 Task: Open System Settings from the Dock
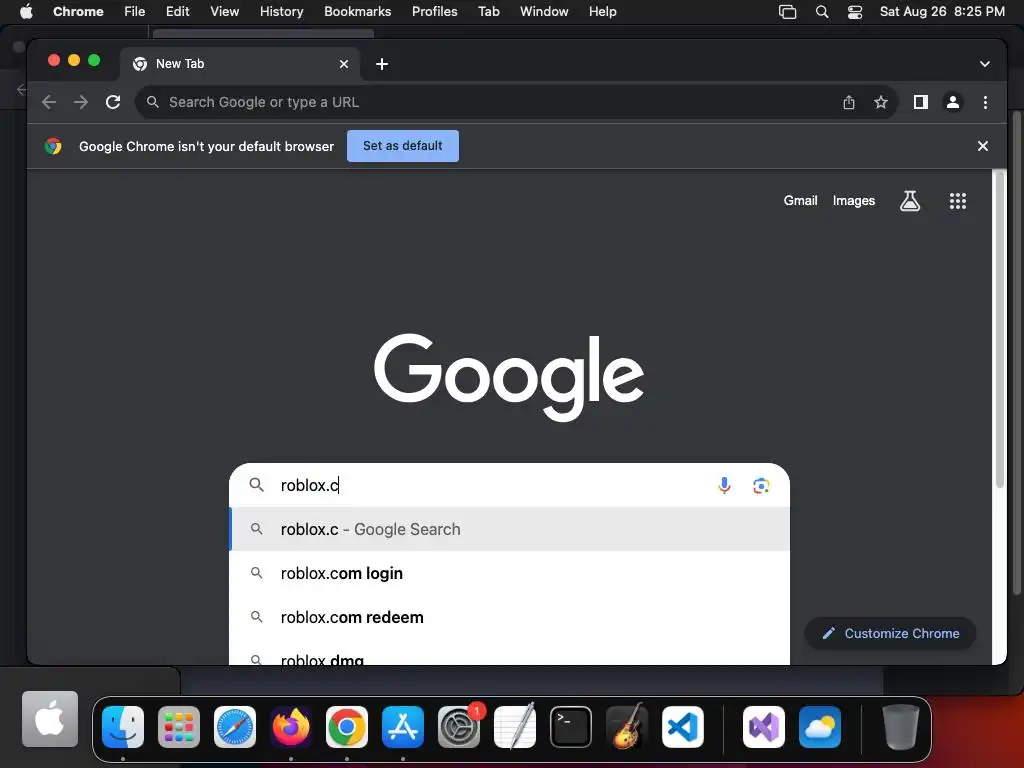[x=458, y=727]
